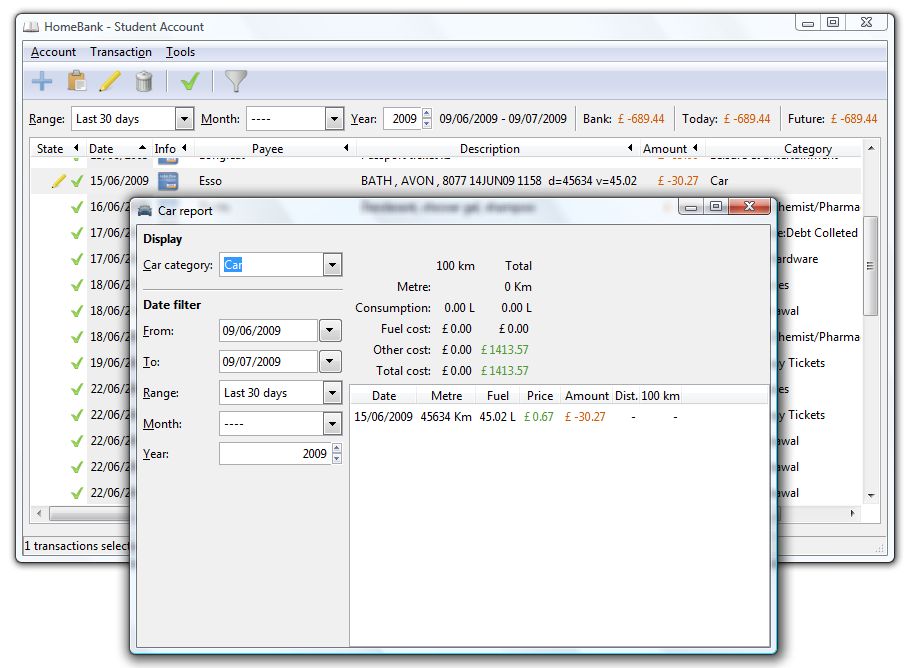Viewport: 909px width, 668px height.
Task: Open the Account menu
Action: point(53,52)
